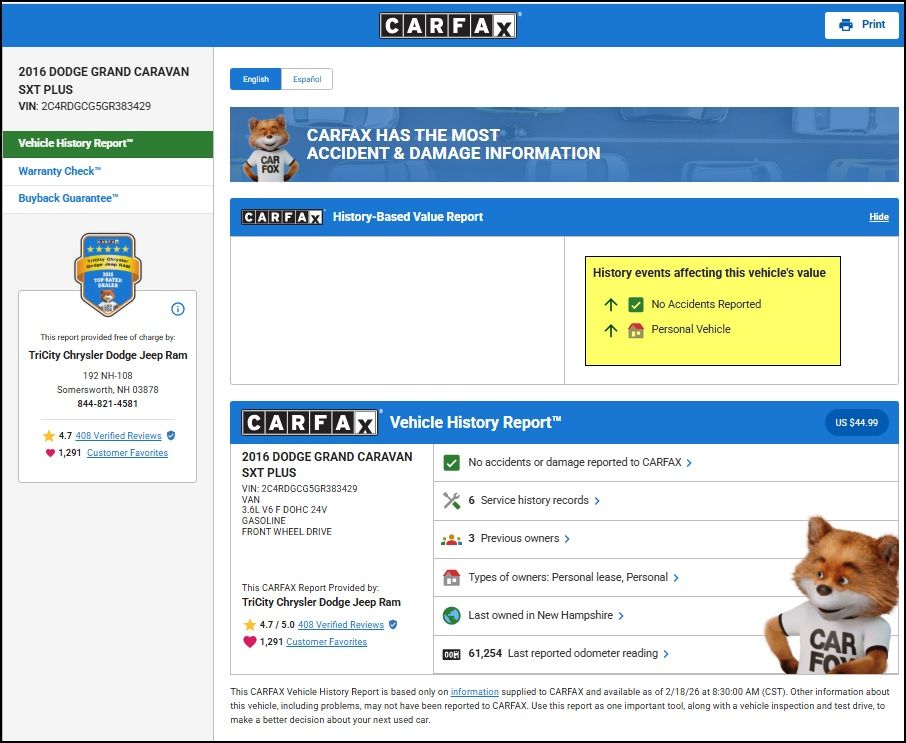Viewport: 906px width, 743px height.
Task: Click the globe last owned icon
Action: pos(451,616)
